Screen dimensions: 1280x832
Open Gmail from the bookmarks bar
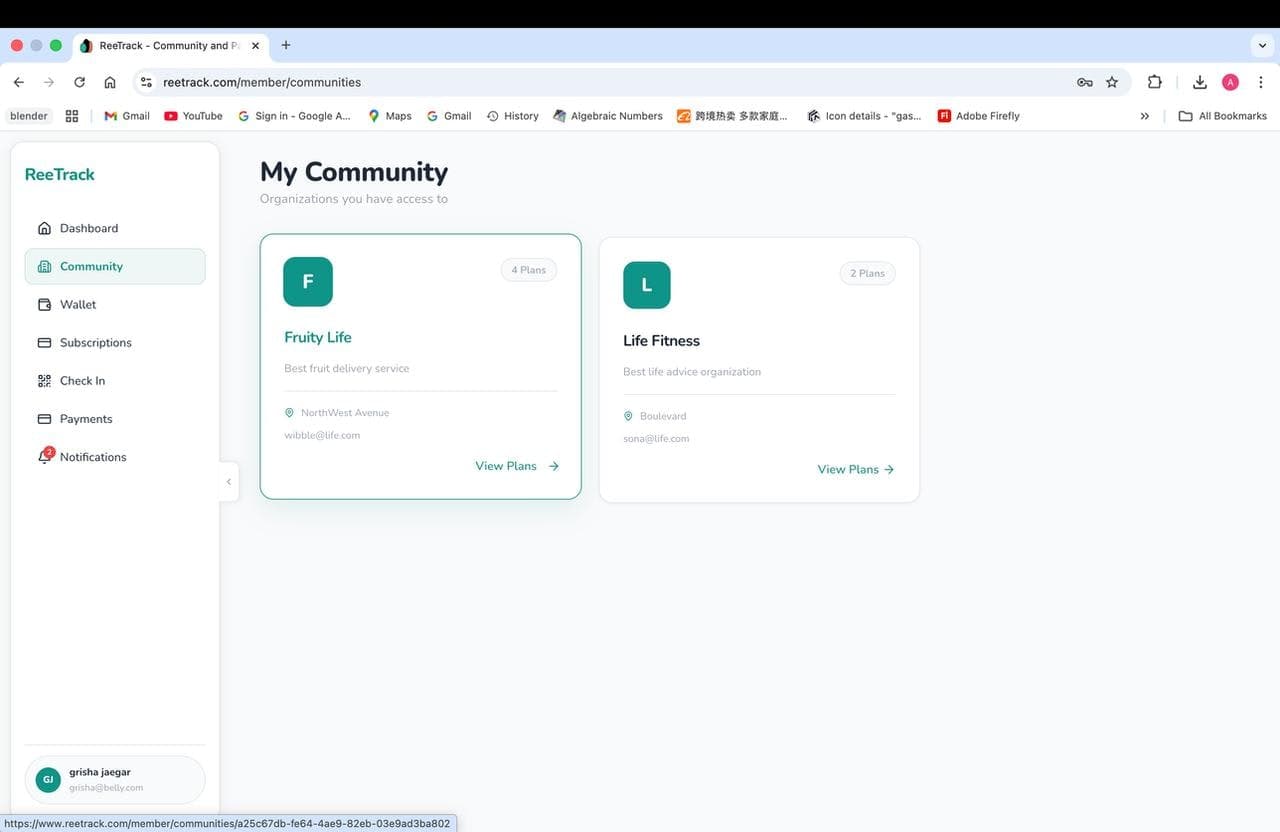[x=126, y=115]
